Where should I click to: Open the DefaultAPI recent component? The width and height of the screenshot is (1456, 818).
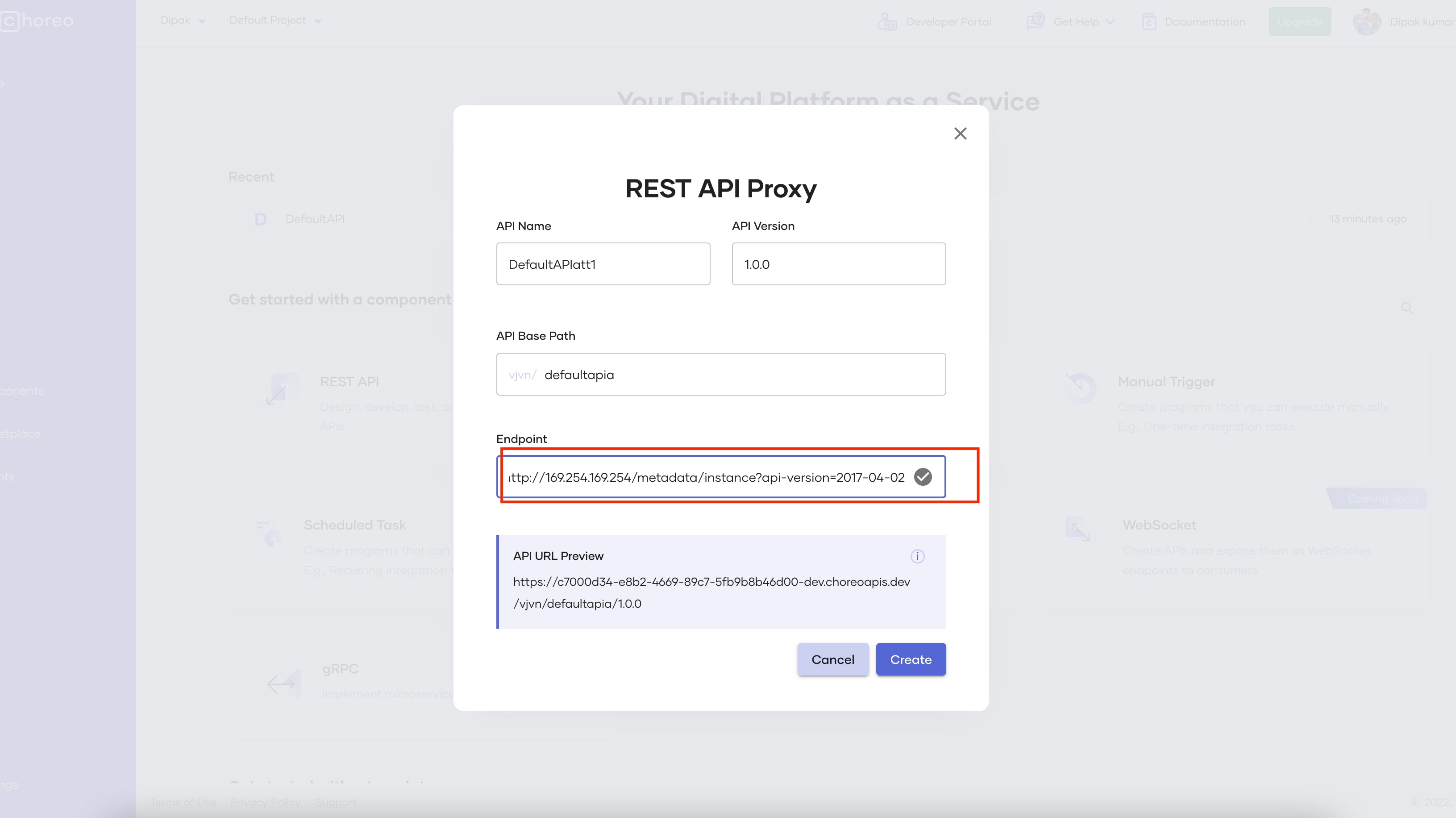click(314, 219)
